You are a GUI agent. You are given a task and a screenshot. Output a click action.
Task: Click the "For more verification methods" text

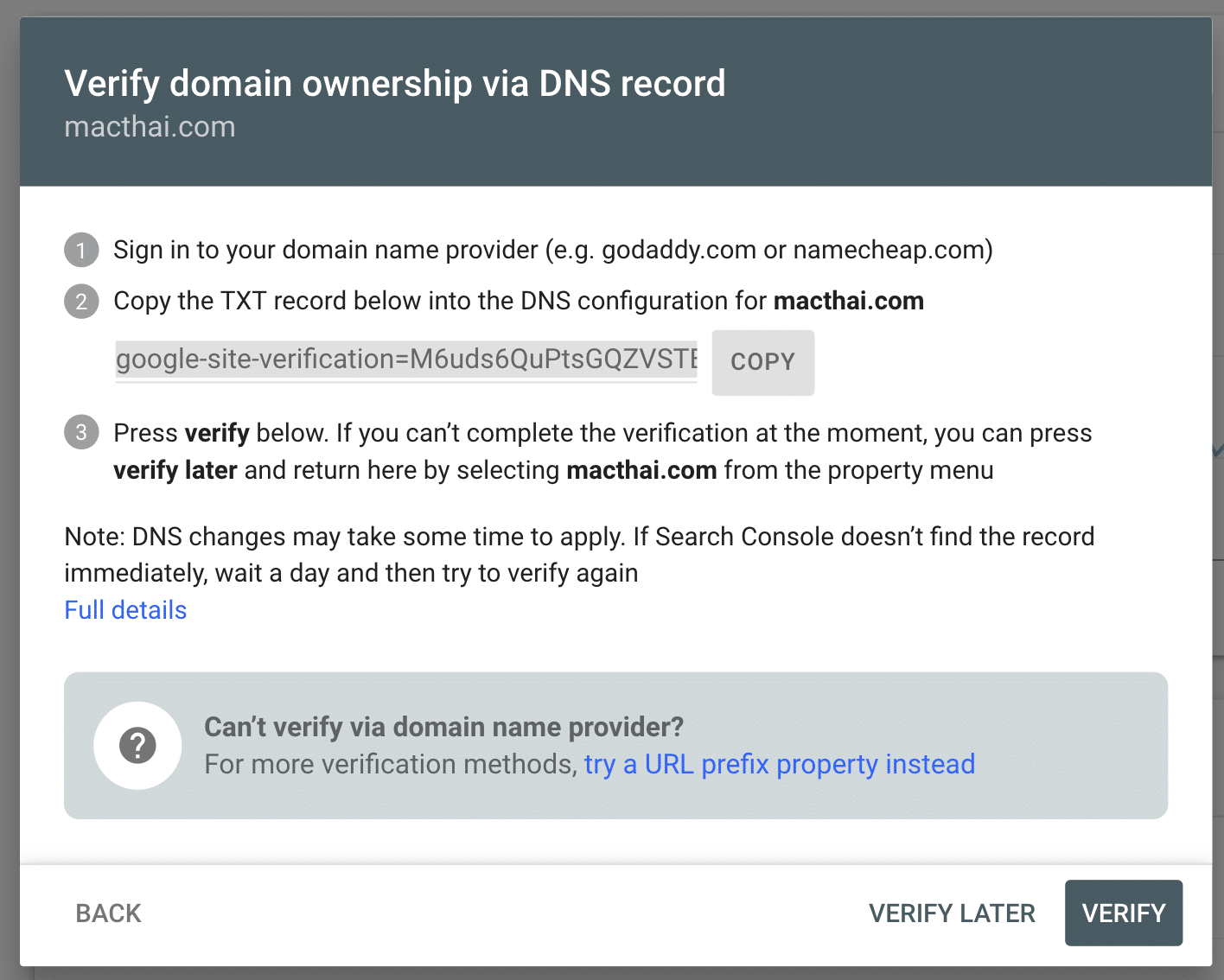[390, 765]
